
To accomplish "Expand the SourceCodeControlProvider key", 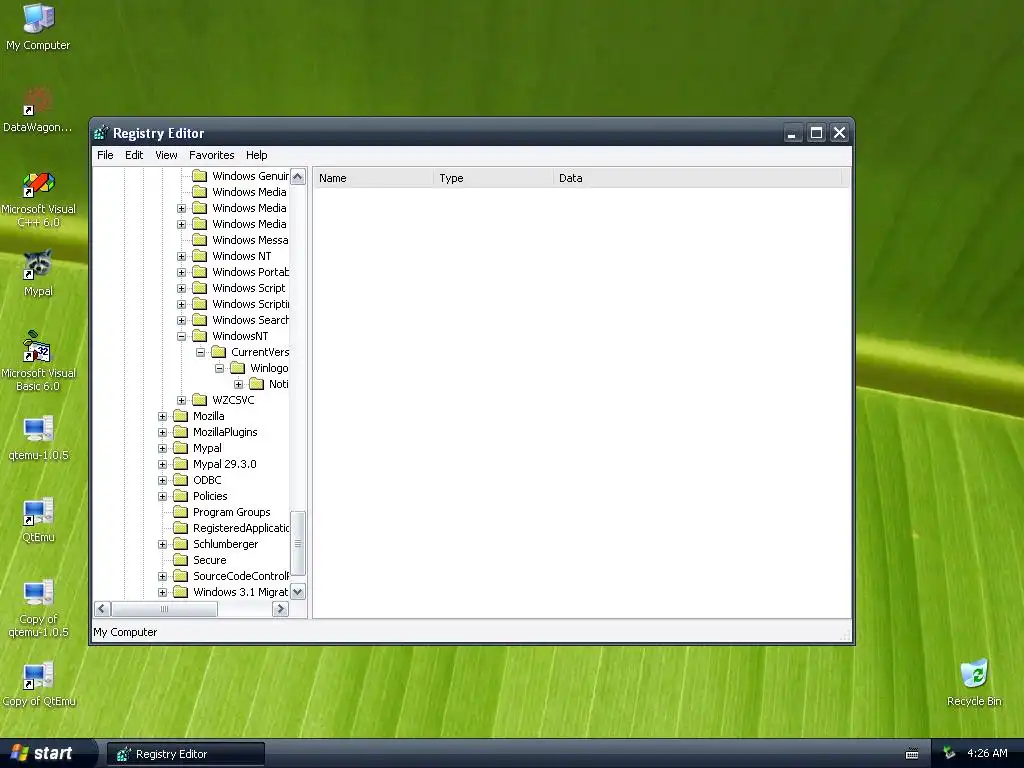I will click(x=163, y=577).
